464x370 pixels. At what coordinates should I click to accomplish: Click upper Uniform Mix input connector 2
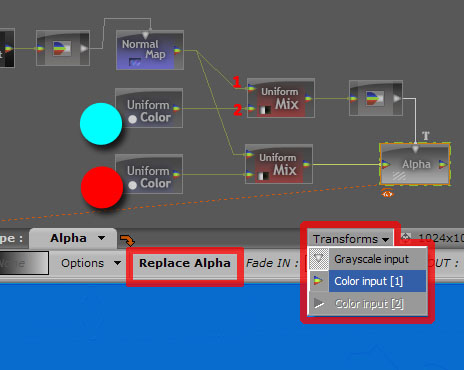pyautogui.click(x=251, y=108)
